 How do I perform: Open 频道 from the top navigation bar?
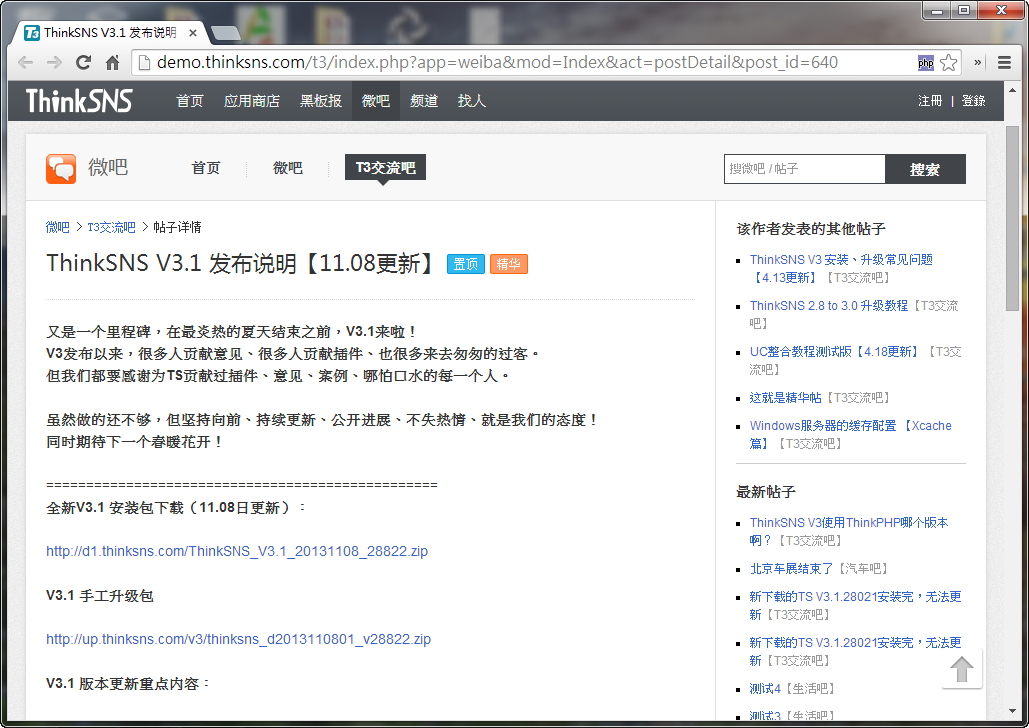pos(424,101)
